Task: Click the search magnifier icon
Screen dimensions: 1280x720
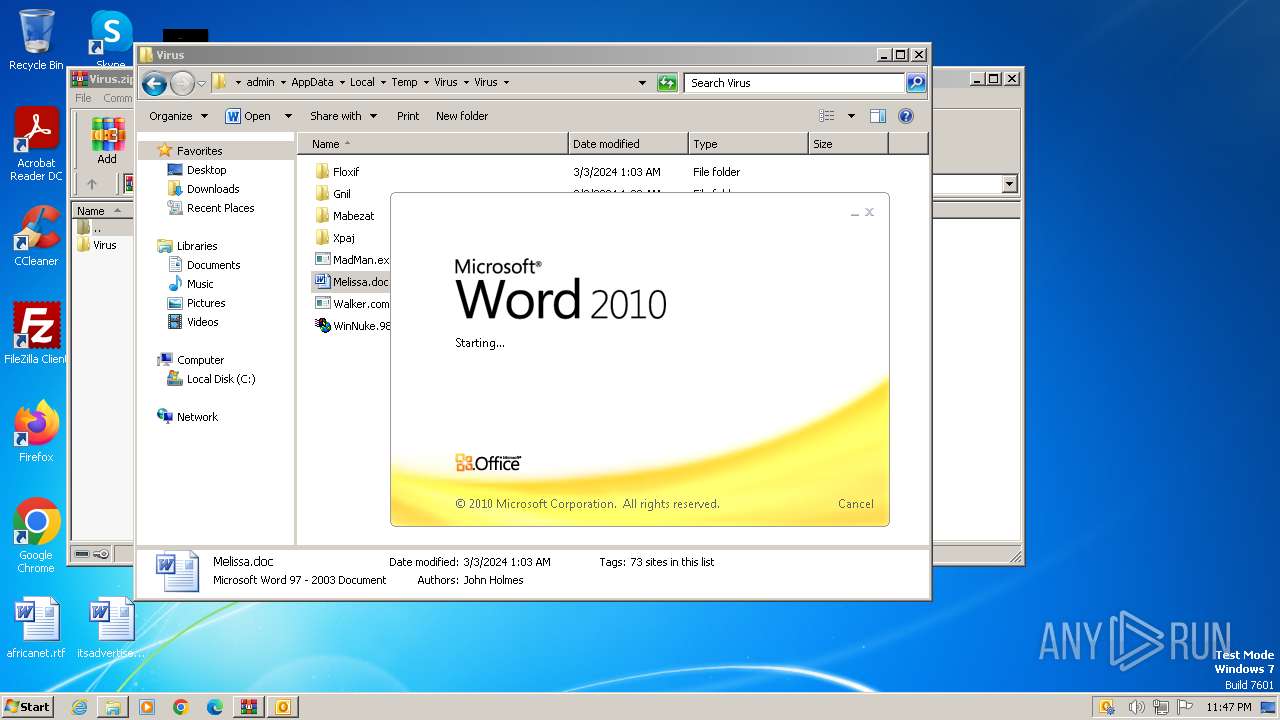Action: [x=915, y=83]
